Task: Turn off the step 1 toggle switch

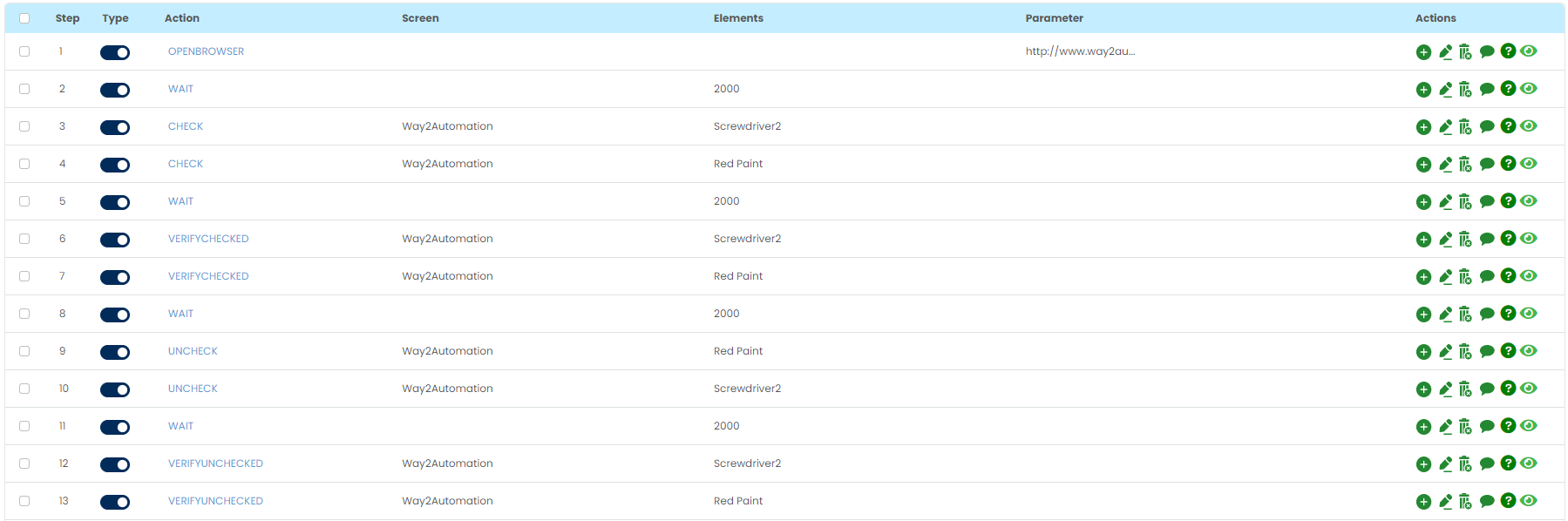Action: tap(115, 52)
